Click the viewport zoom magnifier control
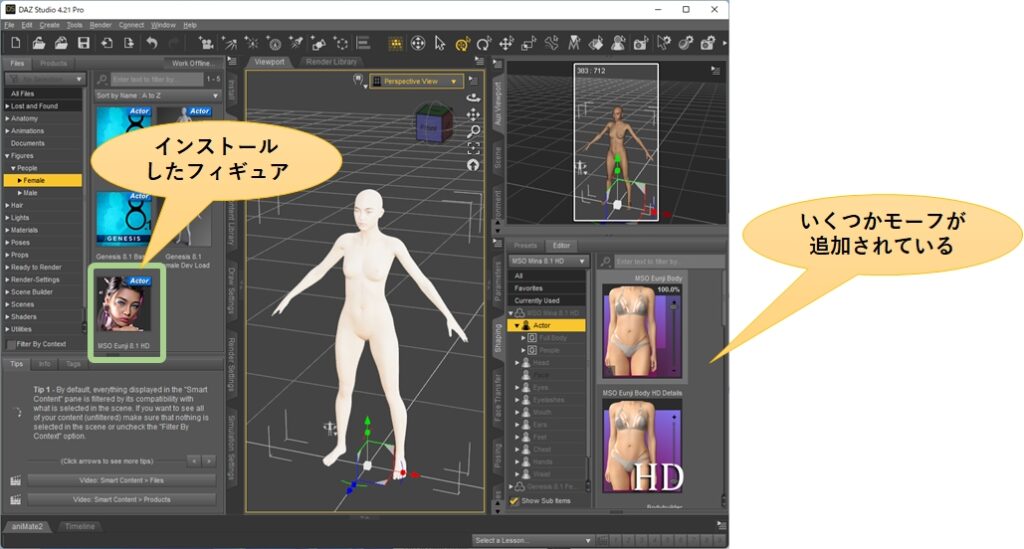This screenshot has height=549, width=1024. [473, 131]
